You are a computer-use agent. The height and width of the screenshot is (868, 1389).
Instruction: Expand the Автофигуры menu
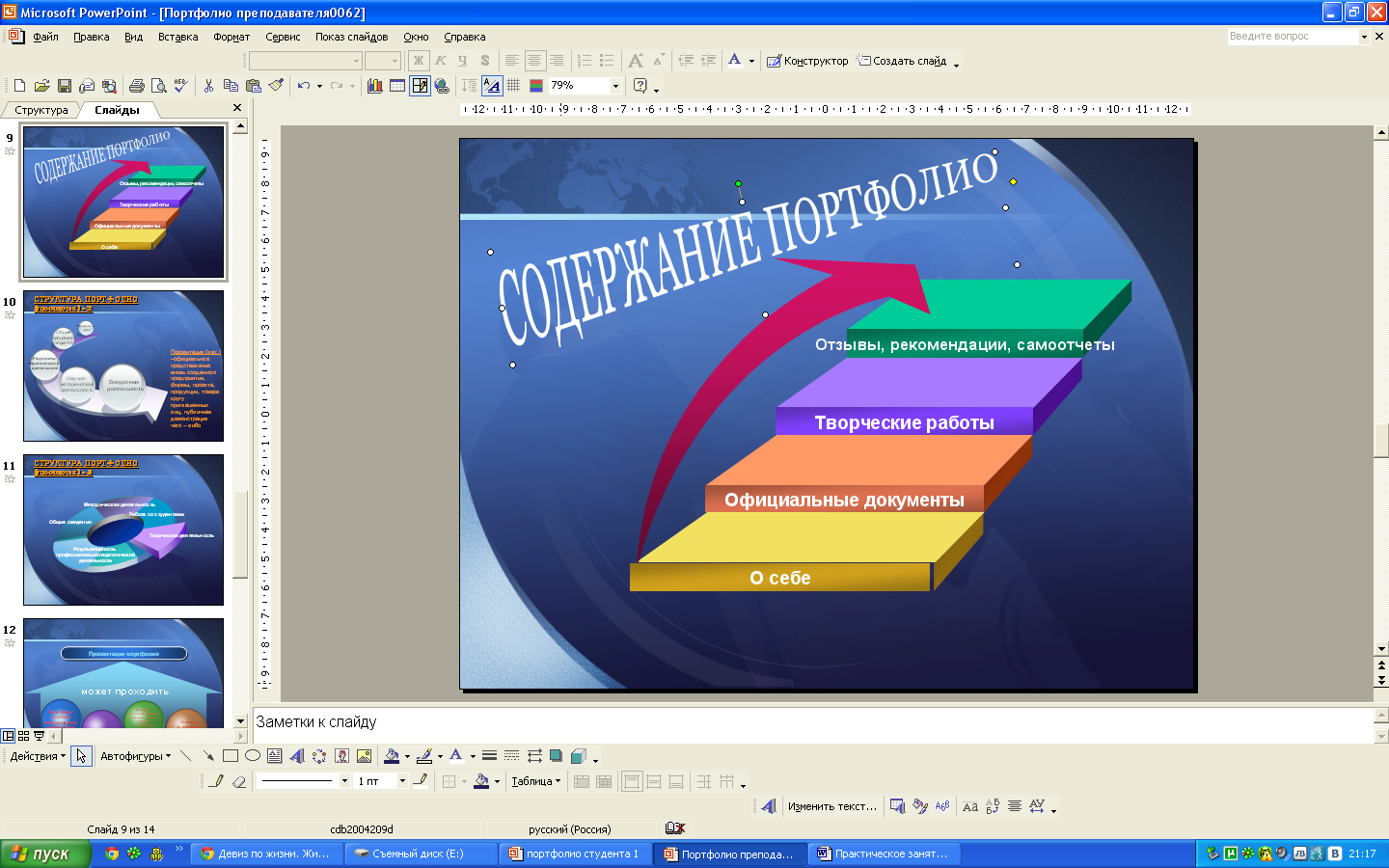135,756
